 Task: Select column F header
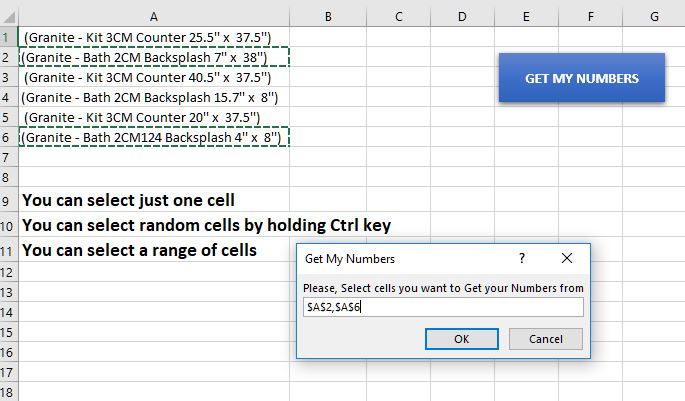(x=590, y=17)
